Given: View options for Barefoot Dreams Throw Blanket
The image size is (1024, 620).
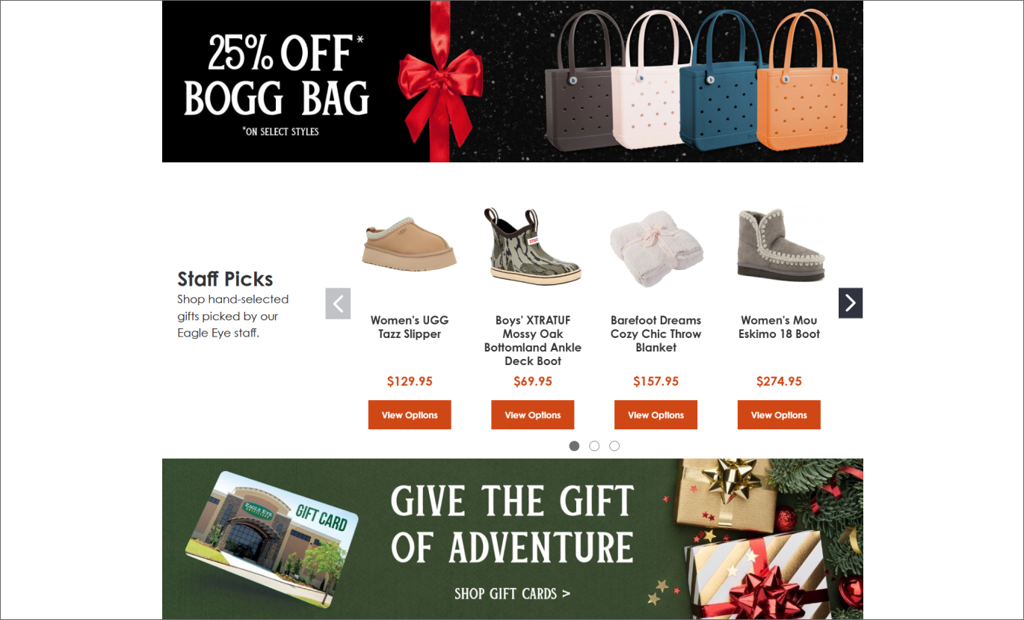Looking at the screenshot, I should (656, 415).
